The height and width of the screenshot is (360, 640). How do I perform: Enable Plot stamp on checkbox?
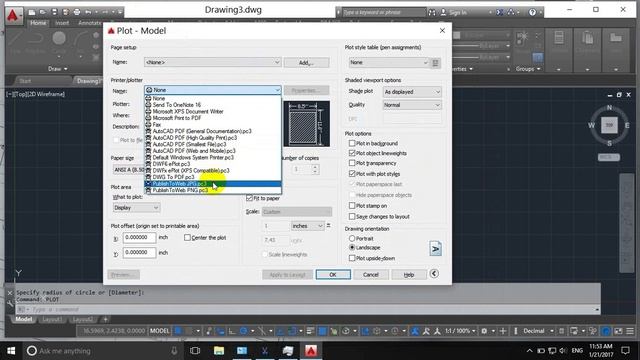tap(352, 206)
